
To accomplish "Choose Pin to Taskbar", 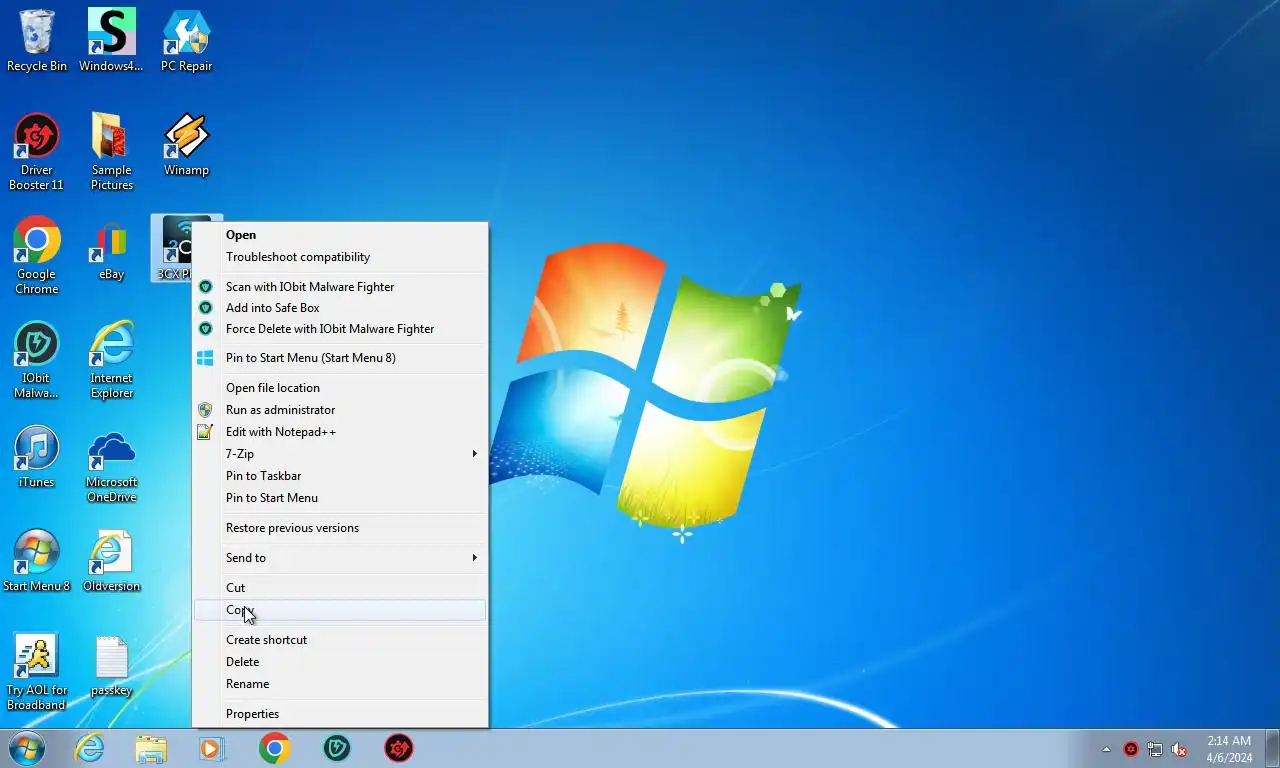I will click(340, 476).
